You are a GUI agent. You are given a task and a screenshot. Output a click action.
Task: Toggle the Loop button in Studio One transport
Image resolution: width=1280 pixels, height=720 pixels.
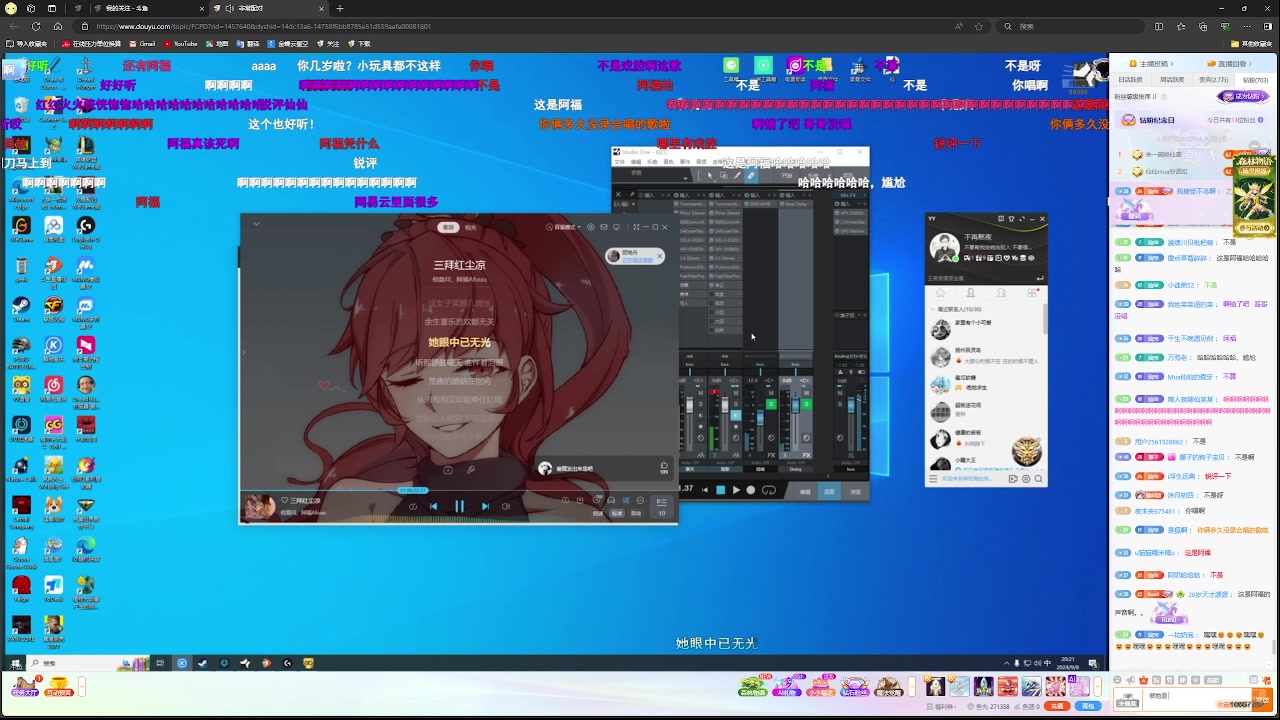point(769,490)
